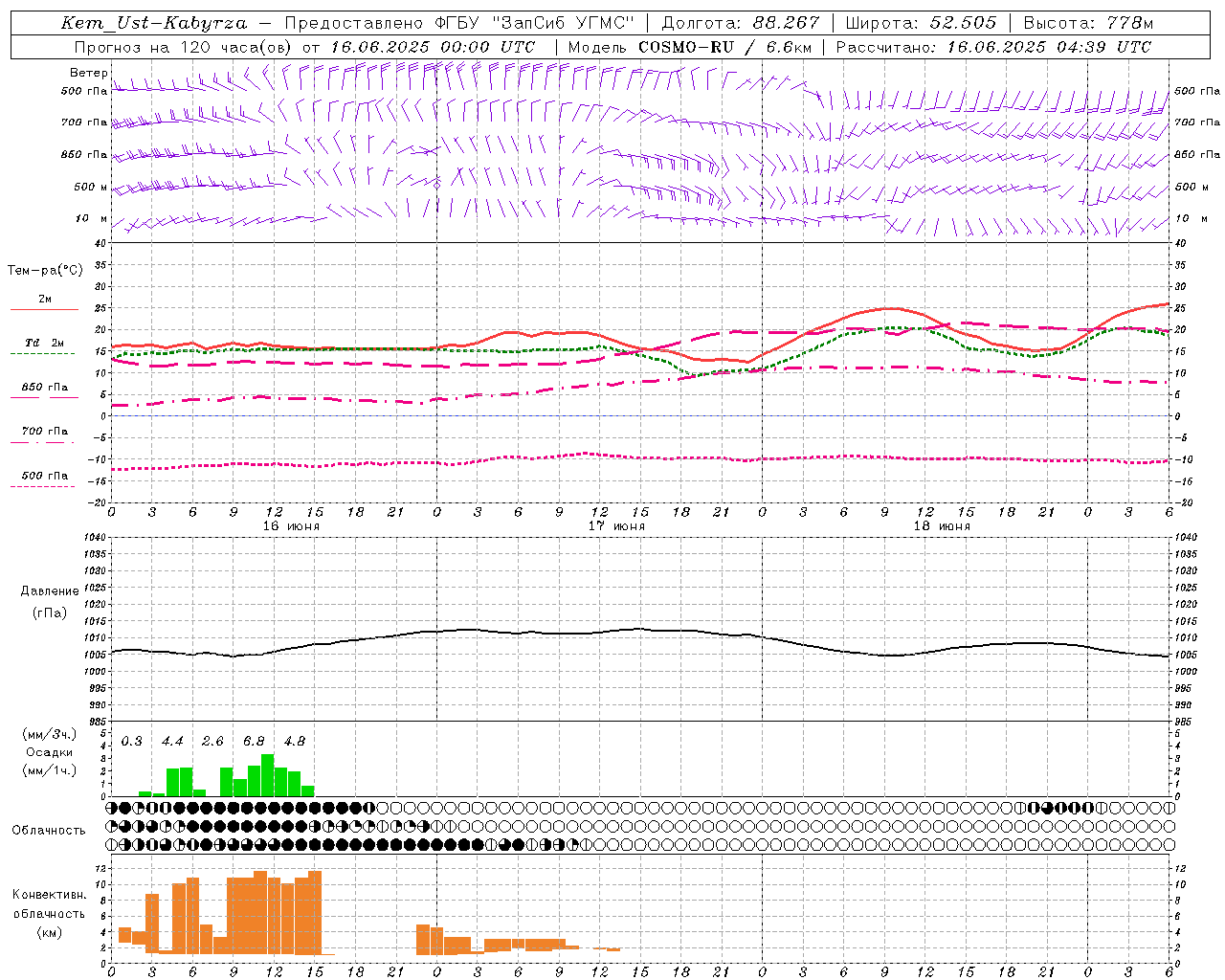Click the 700 гПа temperature legend entry

(x=44, y=432)
